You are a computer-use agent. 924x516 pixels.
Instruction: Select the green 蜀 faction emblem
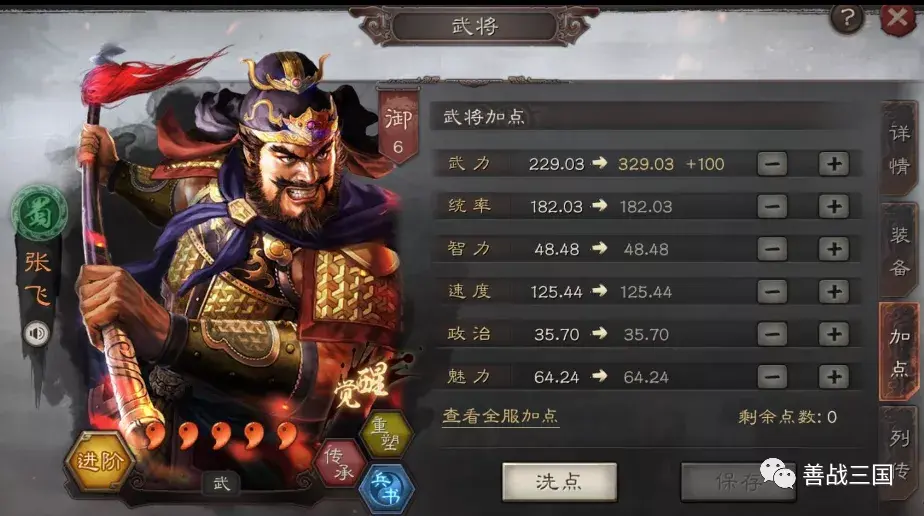[x=39, y=213]
